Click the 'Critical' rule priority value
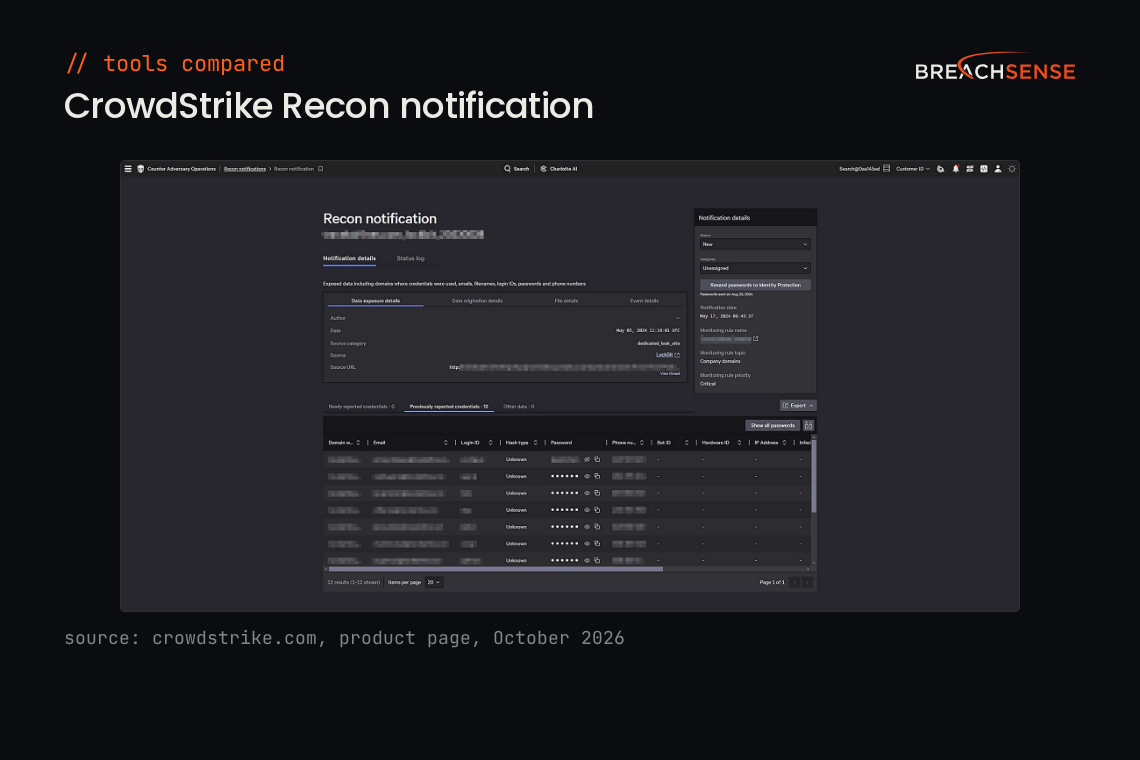The height and width of the screenshot is (760, 1140). click(707, 384)
